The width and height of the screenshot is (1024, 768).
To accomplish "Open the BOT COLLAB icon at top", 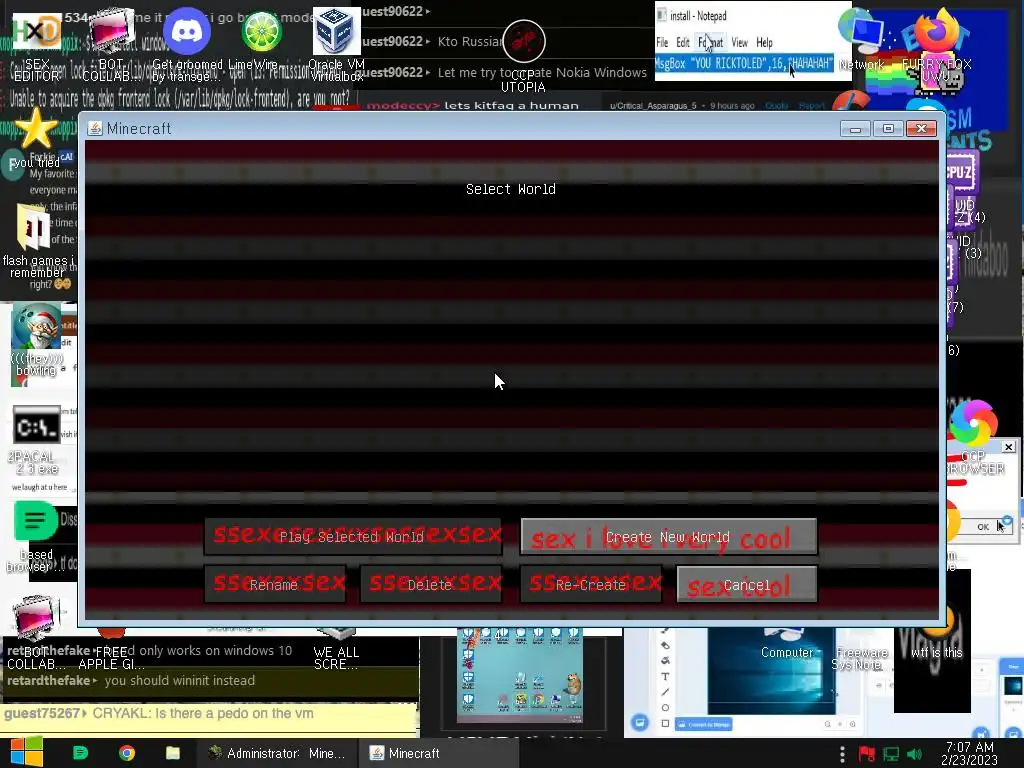I will click(111, 31).
